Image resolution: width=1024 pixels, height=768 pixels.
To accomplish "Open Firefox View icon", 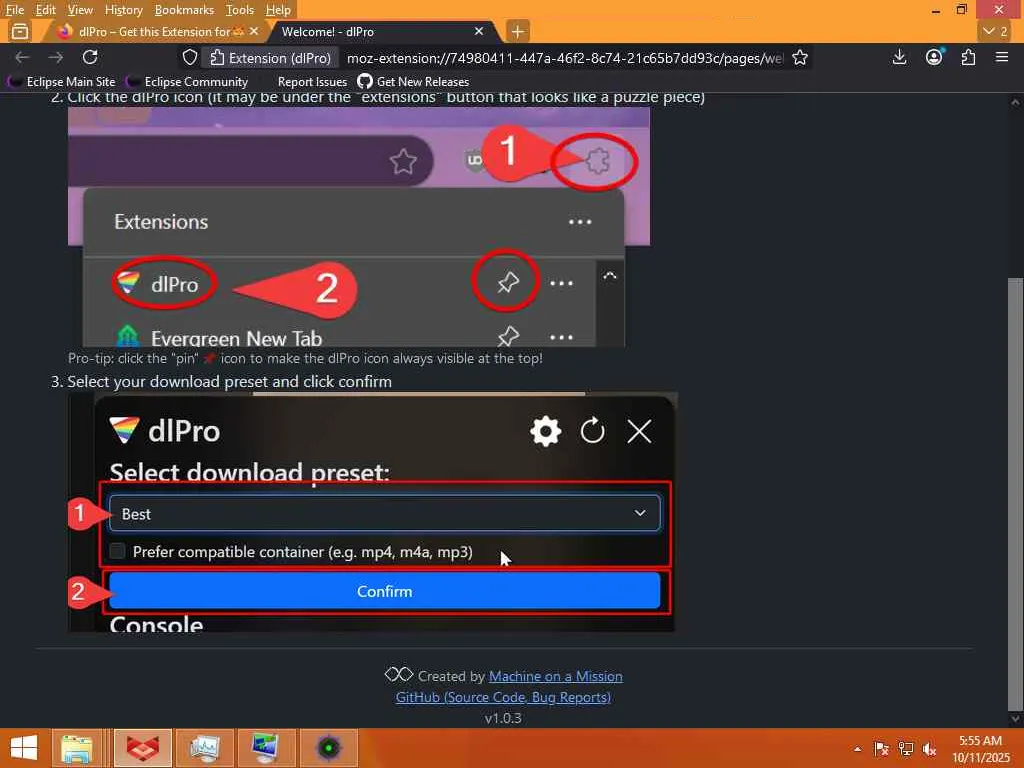I will (20, 31).
